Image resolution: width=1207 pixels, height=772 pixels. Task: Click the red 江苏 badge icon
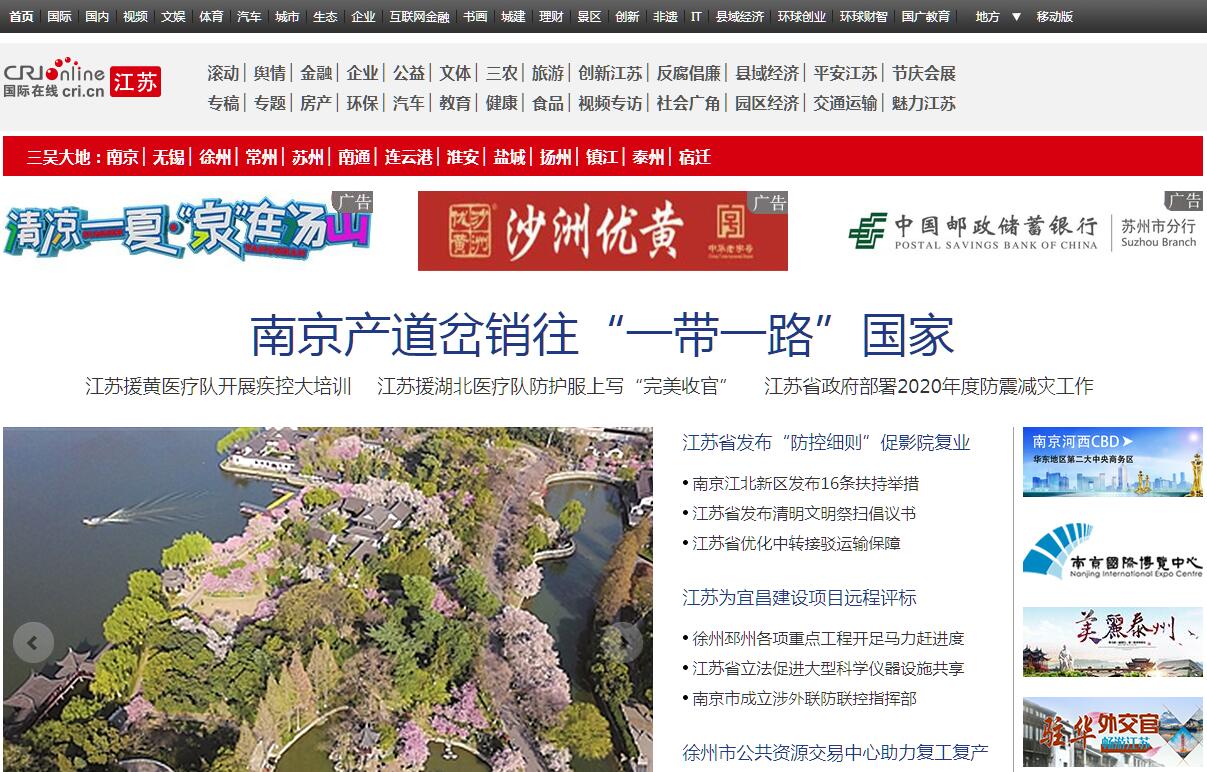(x=135, y=82)
